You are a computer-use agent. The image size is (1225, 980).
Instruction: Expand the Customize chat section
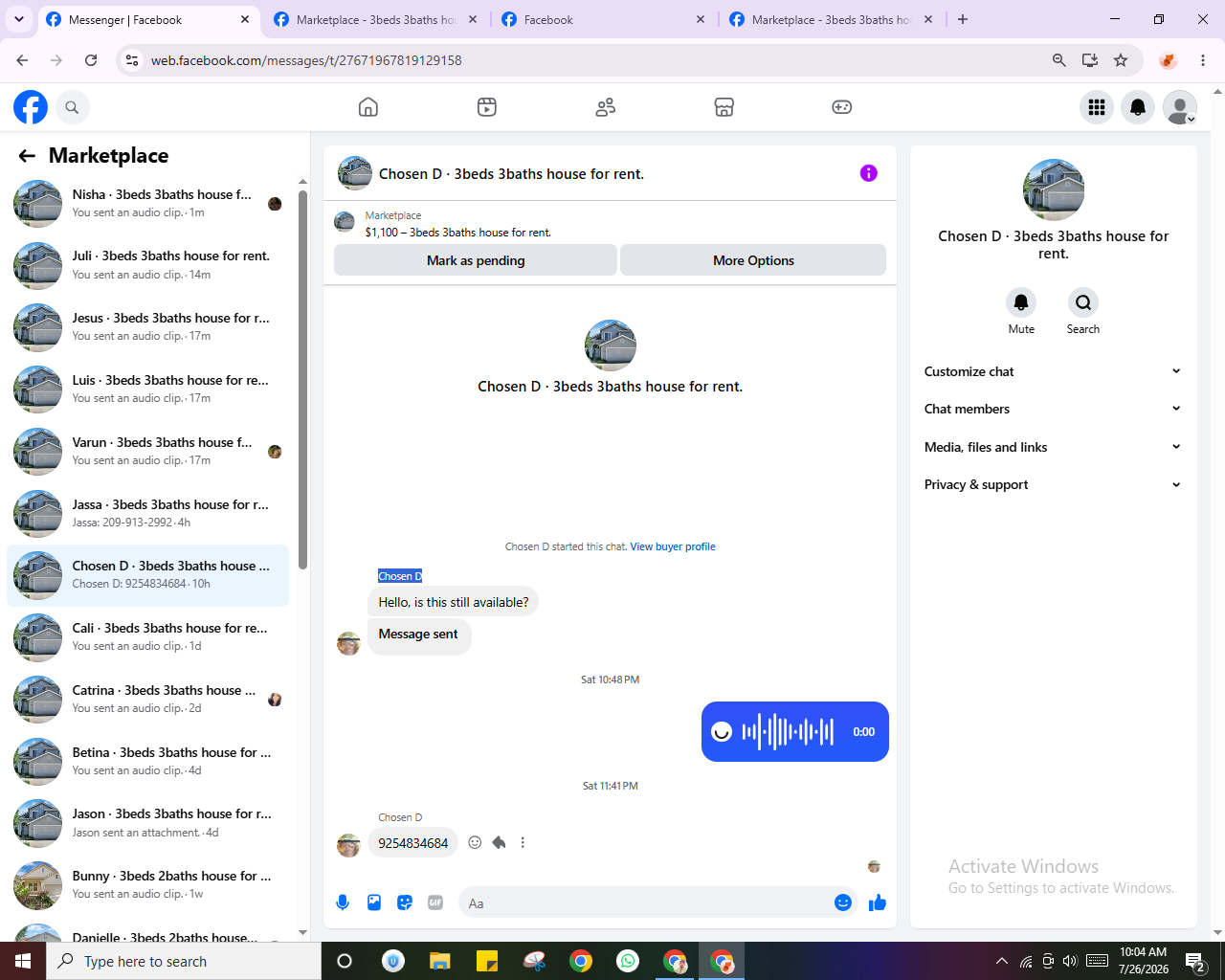coord(1054,371)
